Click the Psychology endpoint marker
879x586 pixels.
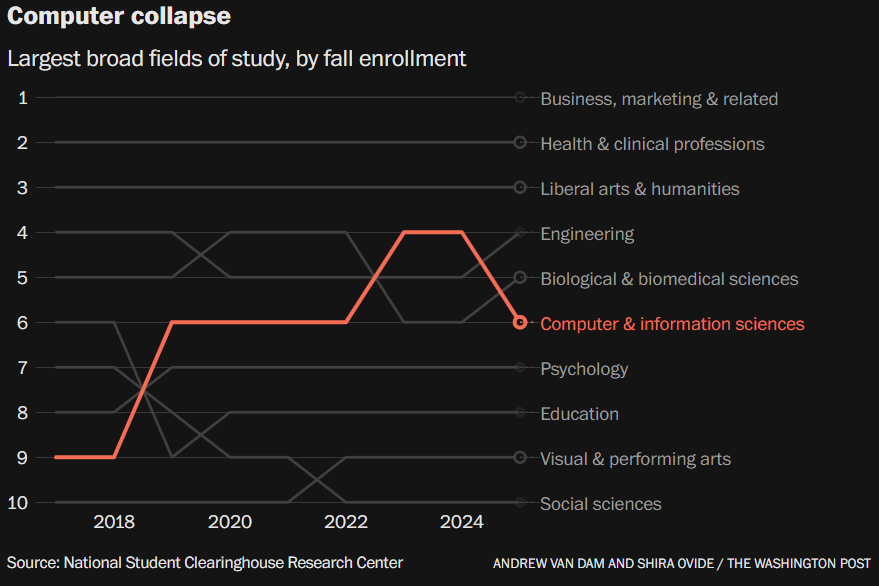pyautogui.click(x=520, y=367)
